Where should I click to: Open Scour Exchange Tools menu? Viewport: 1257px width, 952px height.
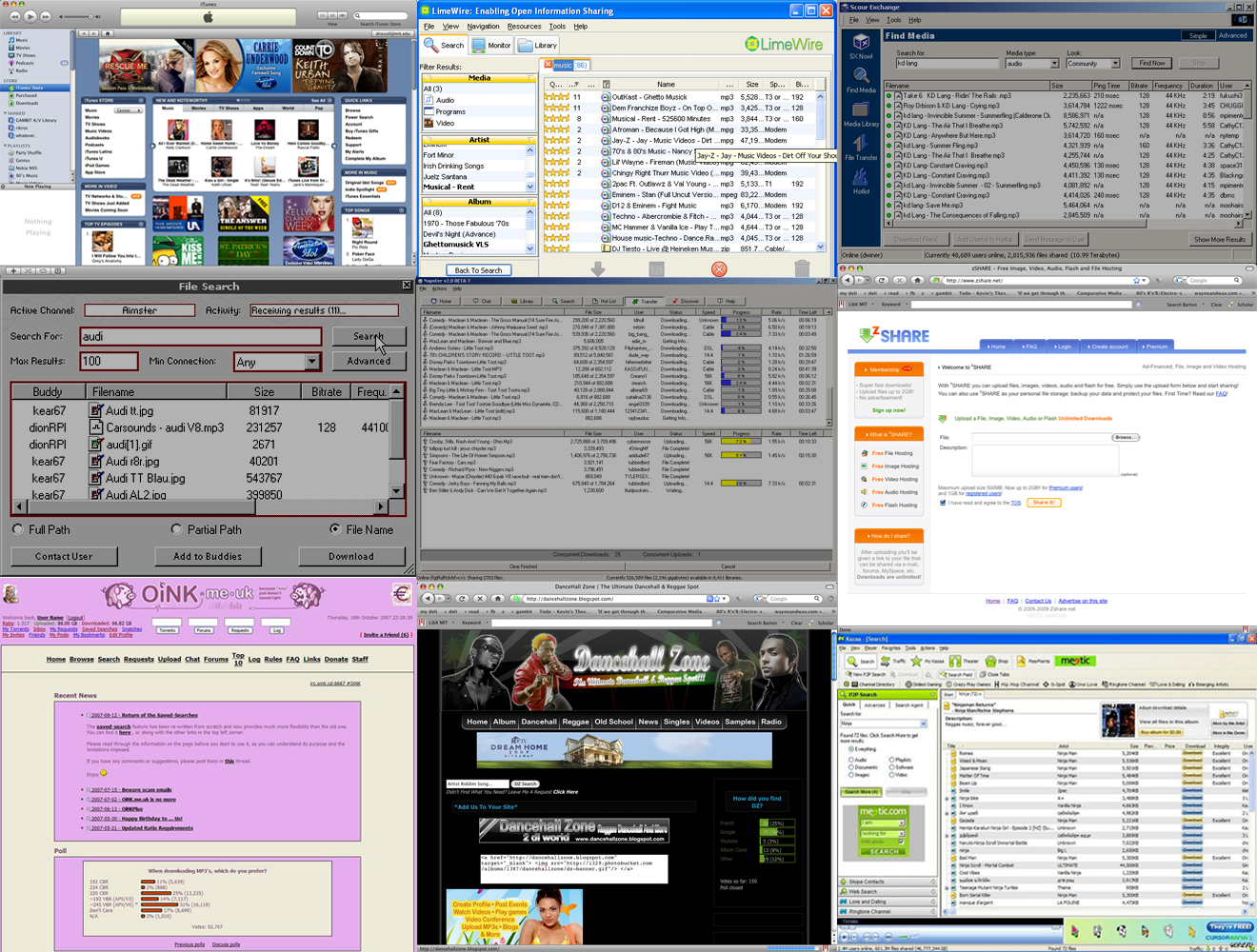click(894, 20)
